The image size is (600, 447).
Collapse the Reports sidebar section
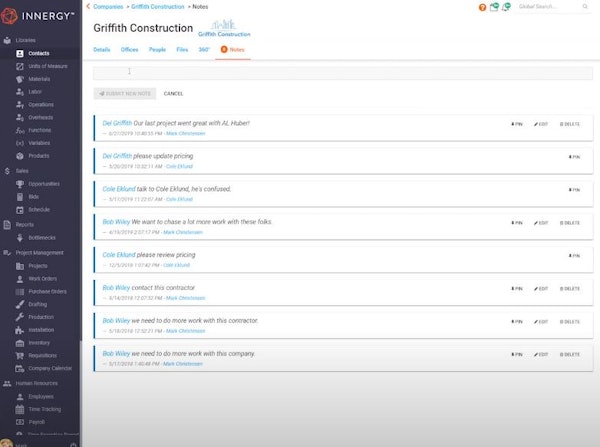(x=24, y=225)
